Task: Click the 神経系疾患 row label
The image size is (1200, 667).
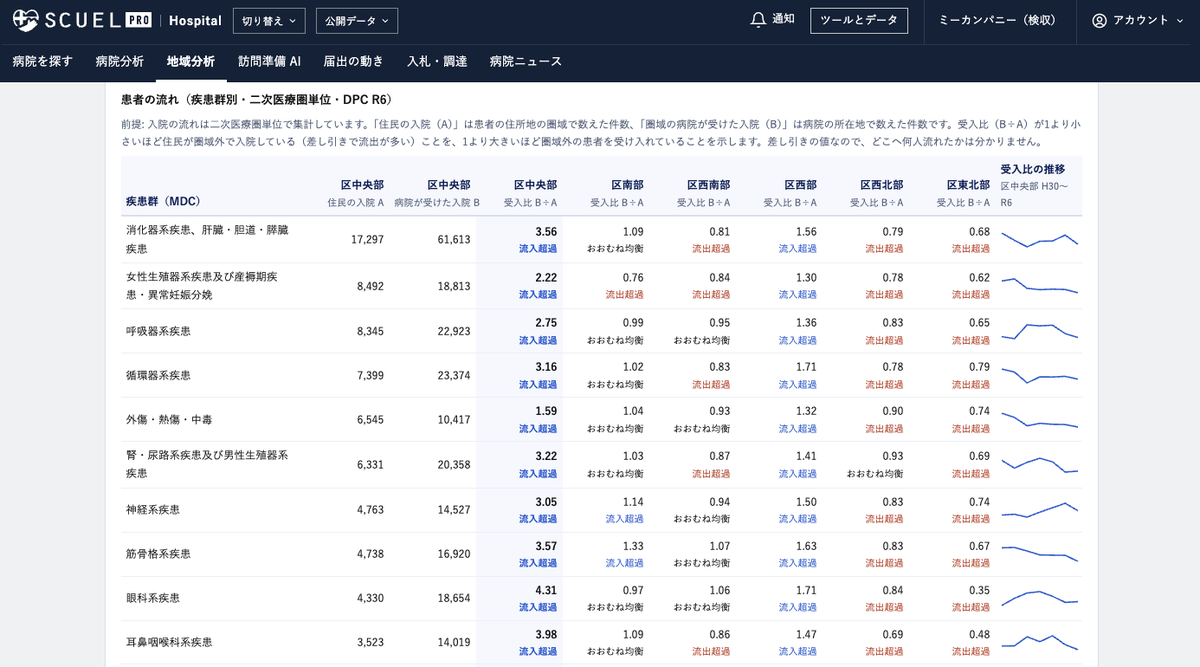Action: (x=152, y=509)
